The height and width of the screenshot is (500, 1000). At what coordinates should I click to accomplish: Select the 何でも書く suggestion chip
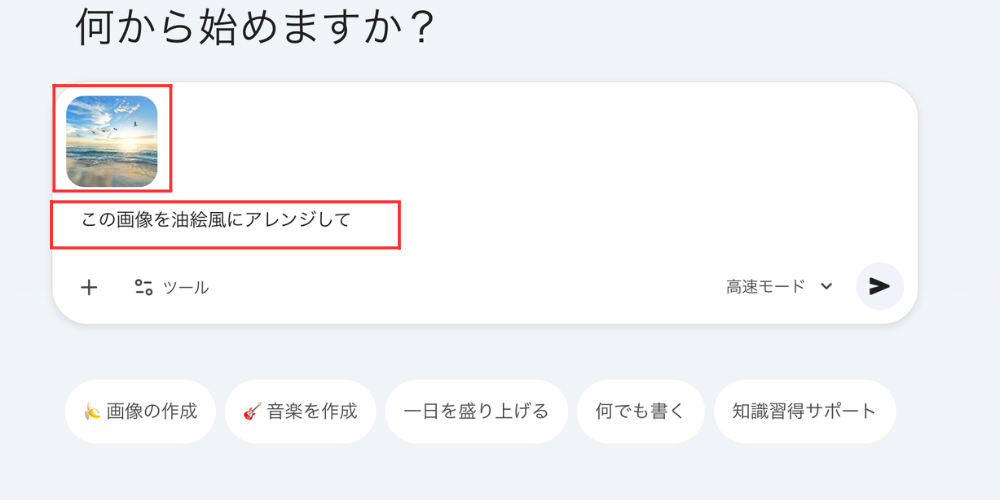(640, 411)
